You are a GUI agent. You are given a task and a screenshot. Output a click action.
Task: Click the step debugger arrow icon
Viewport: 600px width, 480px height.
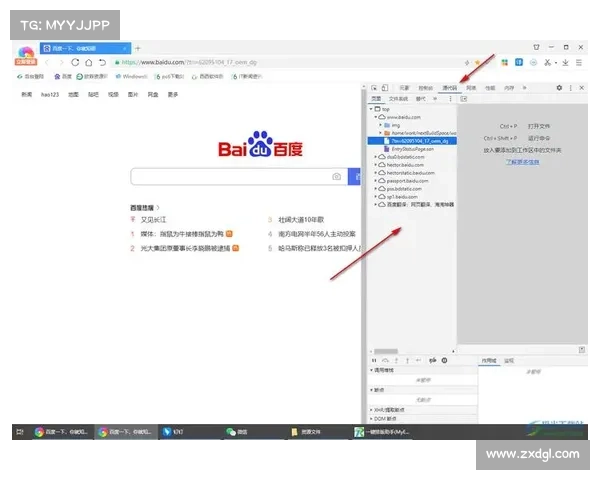[x=419, y=360]
